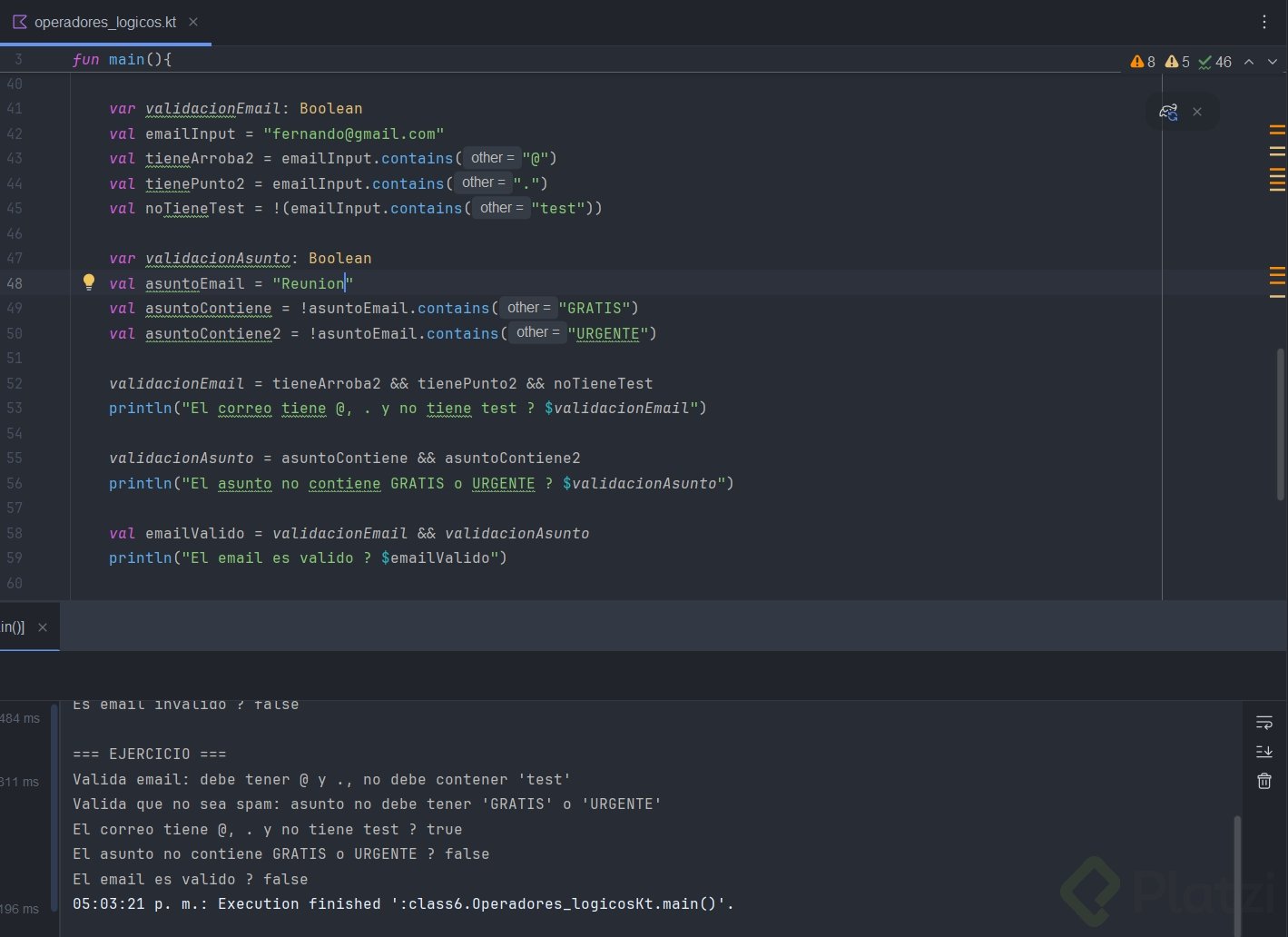Clear all console output with the trash icon
Screen dimensions: 1288x937
(x=1264, y=781)
